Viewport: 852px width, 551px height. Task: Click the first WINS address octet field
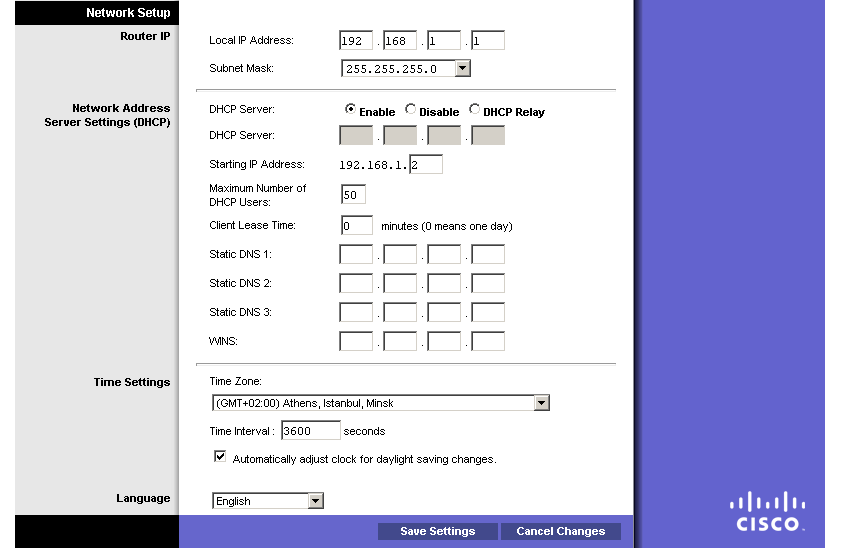(x=356, y=341)
